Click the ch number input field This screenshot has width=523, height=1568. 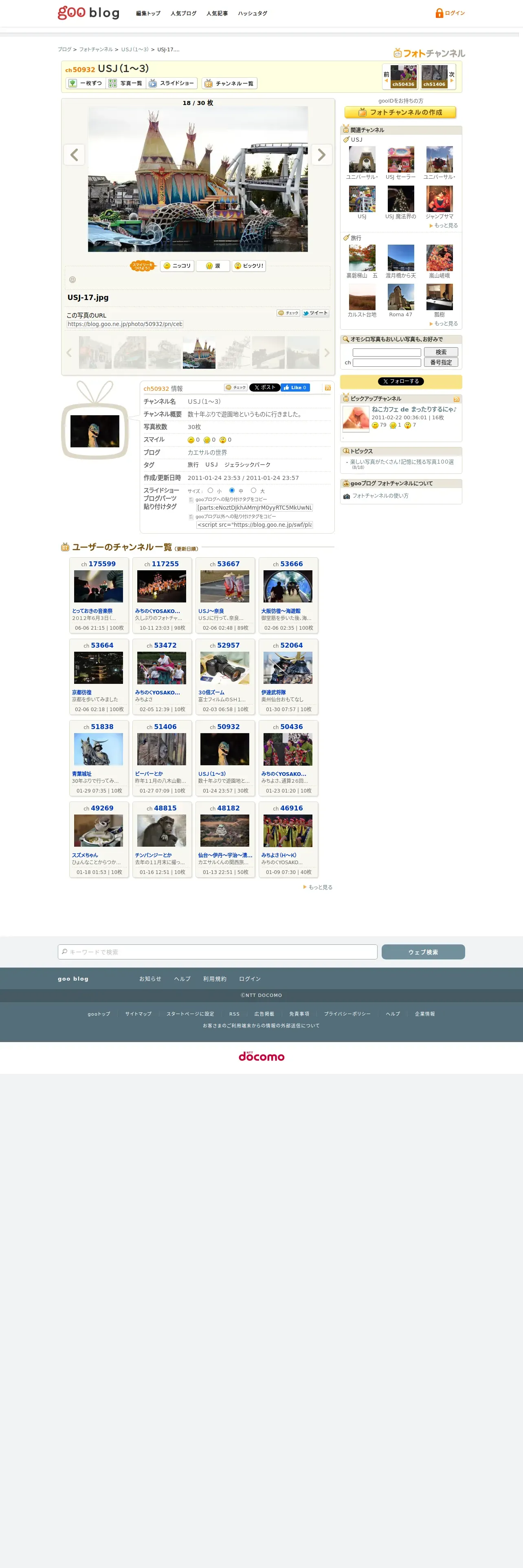point(387,363)
